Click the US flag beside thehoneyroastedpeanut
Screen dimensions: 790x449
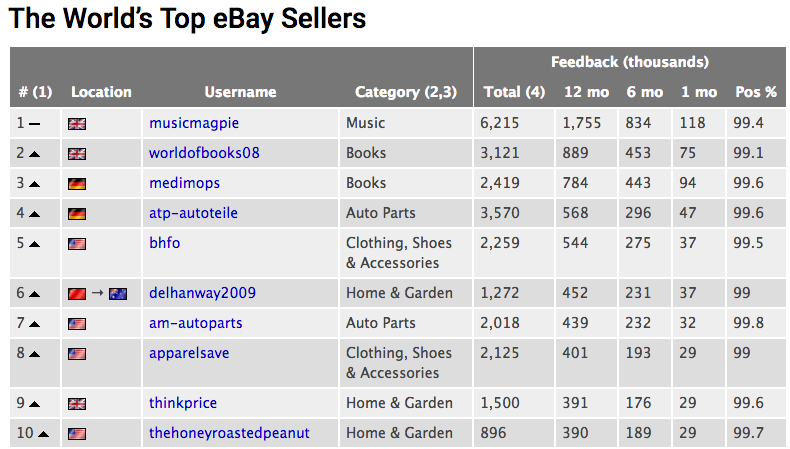click(x=77, y=434)
